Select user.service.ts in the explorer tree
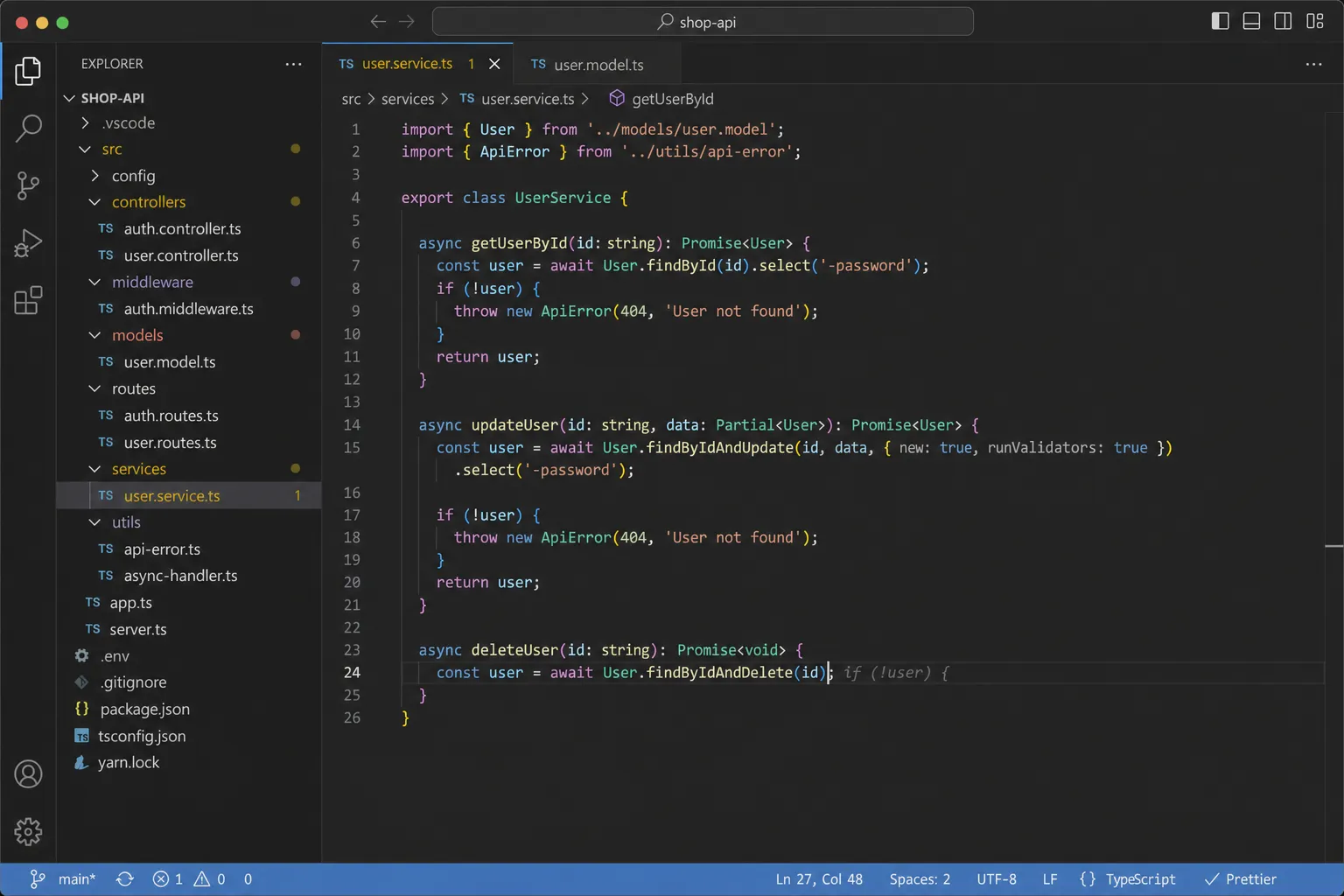1344x896 pixels. [188, 496]
